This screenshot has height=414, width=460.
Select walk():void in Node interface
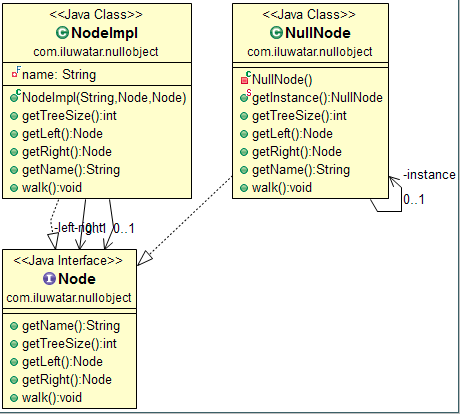tap(52, 398)
